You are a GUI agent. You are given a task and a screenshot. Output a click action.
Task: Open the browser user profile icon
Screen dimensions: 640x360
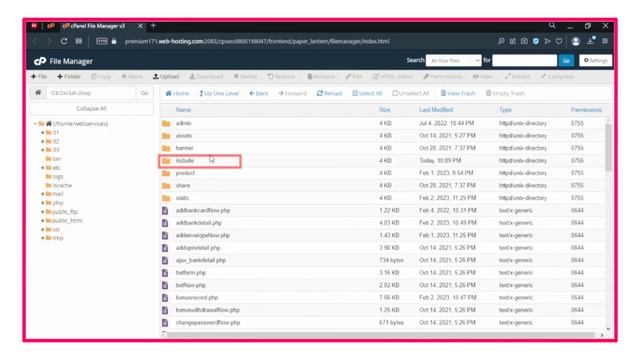click(576, 41)
